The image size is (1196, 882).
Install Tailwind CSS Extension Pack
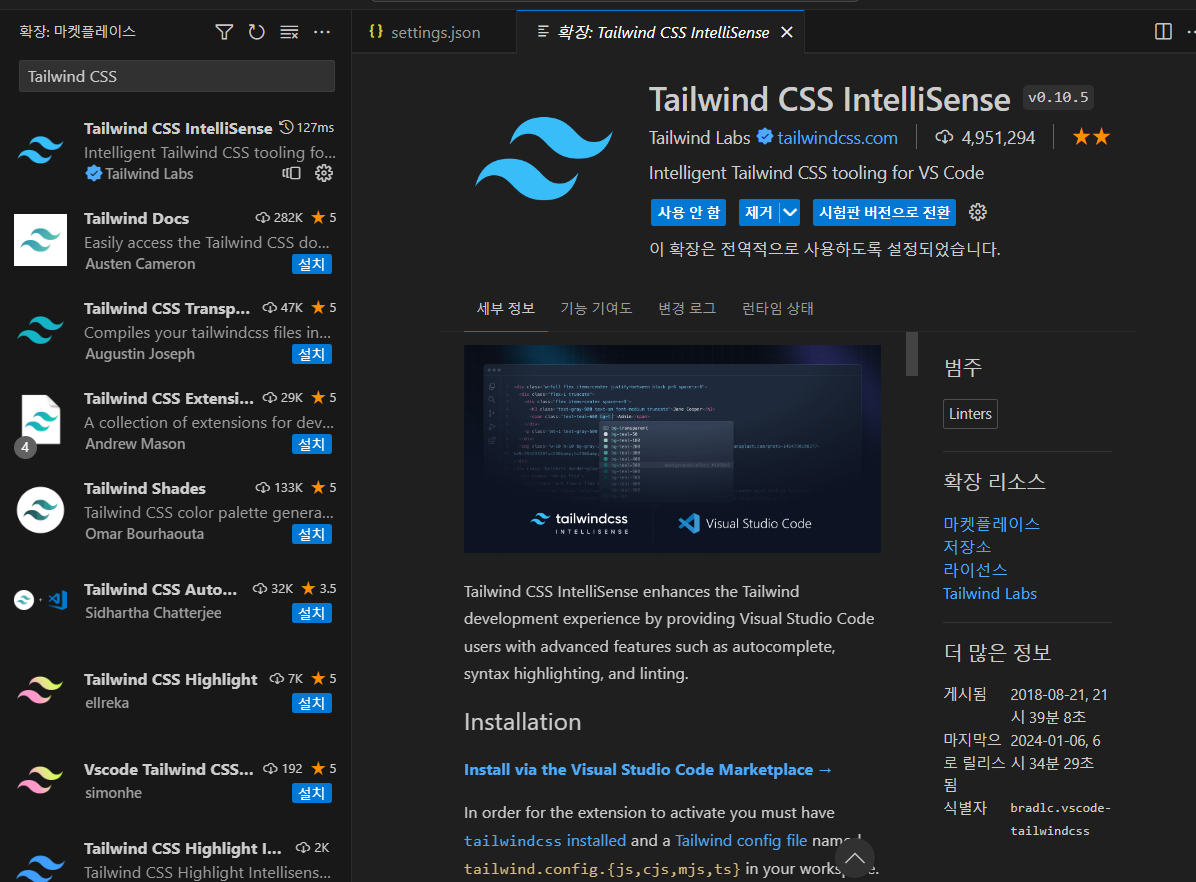point(311,444)
